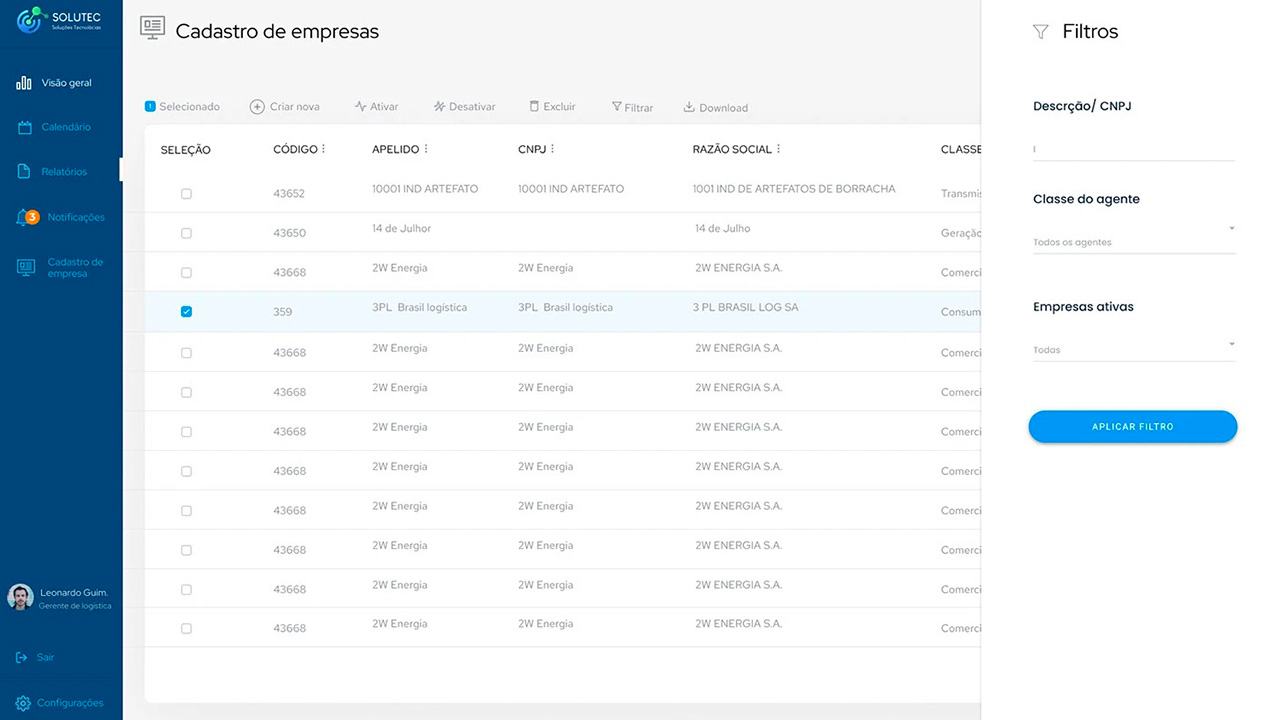Go to Visão geral in sidebar

(66, 83)
